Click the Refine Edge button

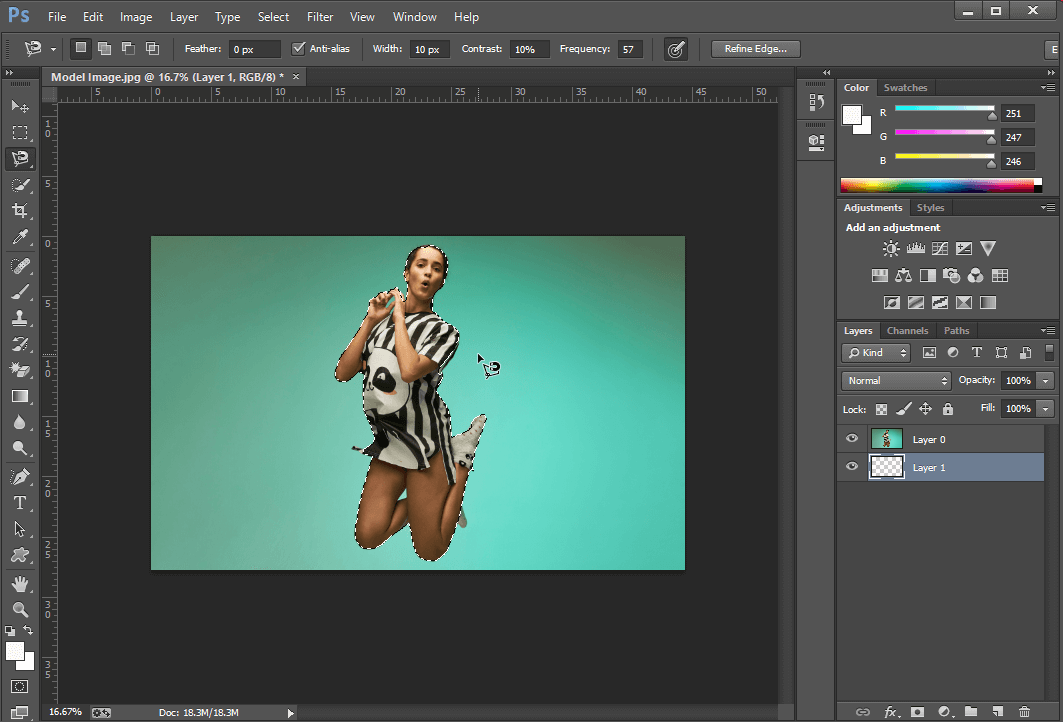[755, 48]
